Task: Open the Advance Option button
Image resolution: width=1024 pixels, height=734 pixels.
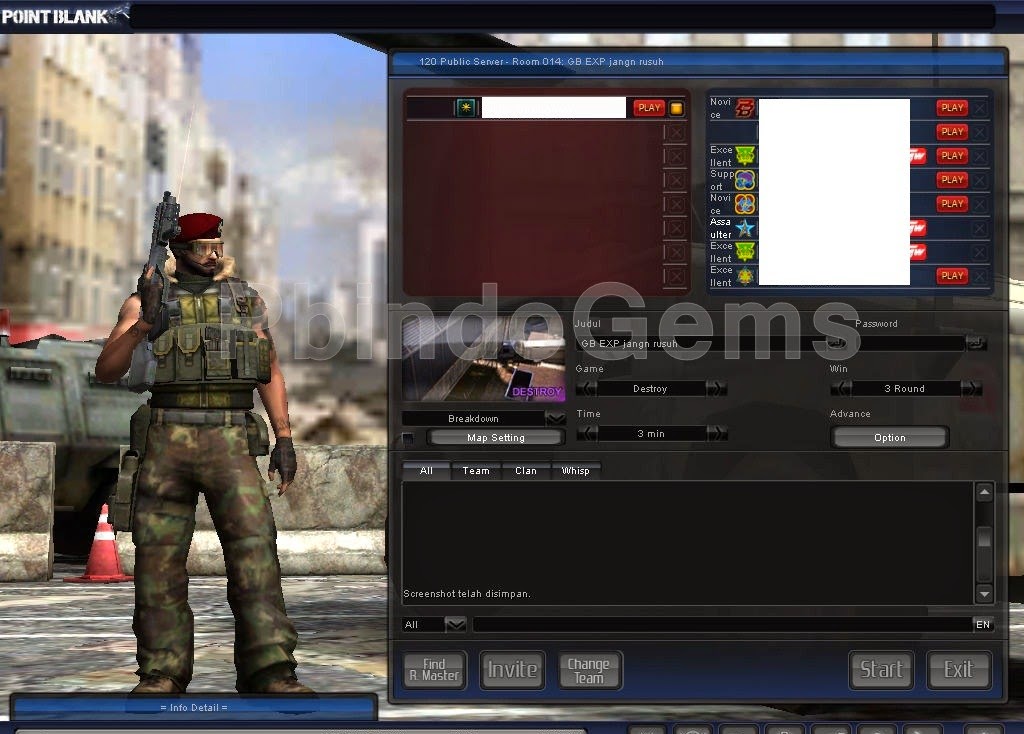Action: 889,438
